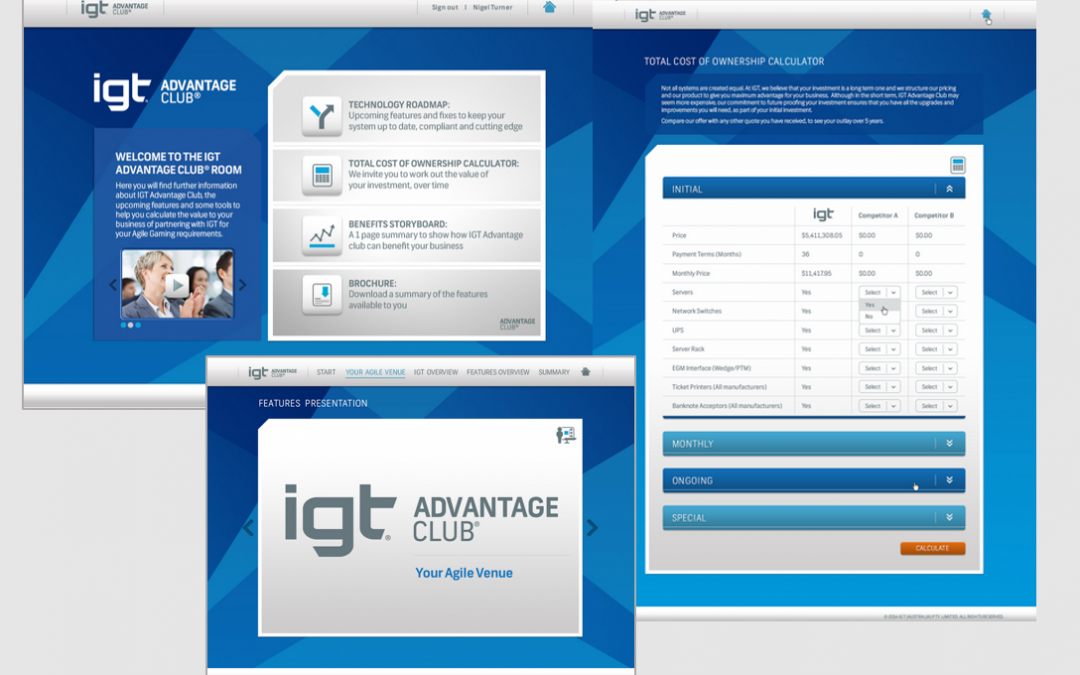Choose Yes in the open Servers dropdown list
Screen dimensions: 1080x675
pyautogui.click(x=879, y=304)
